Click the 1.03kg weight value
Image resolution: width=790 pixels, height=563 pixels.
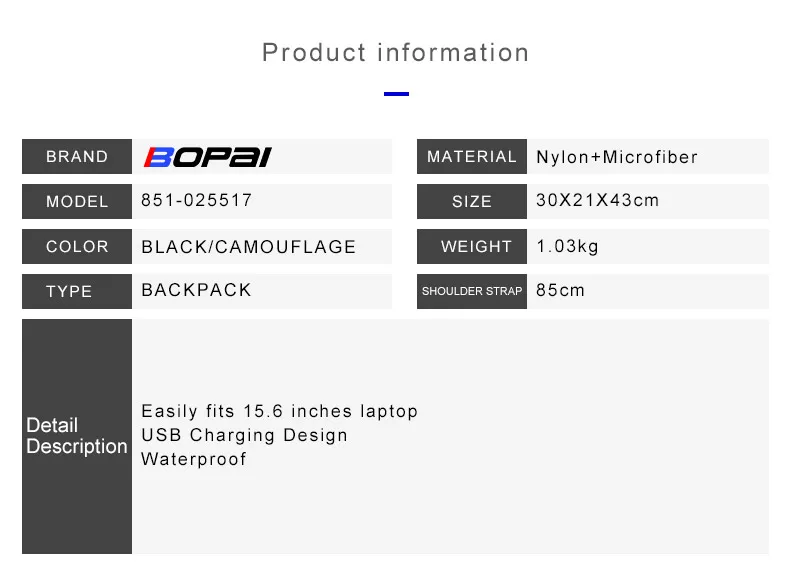[x=567, y=246]
